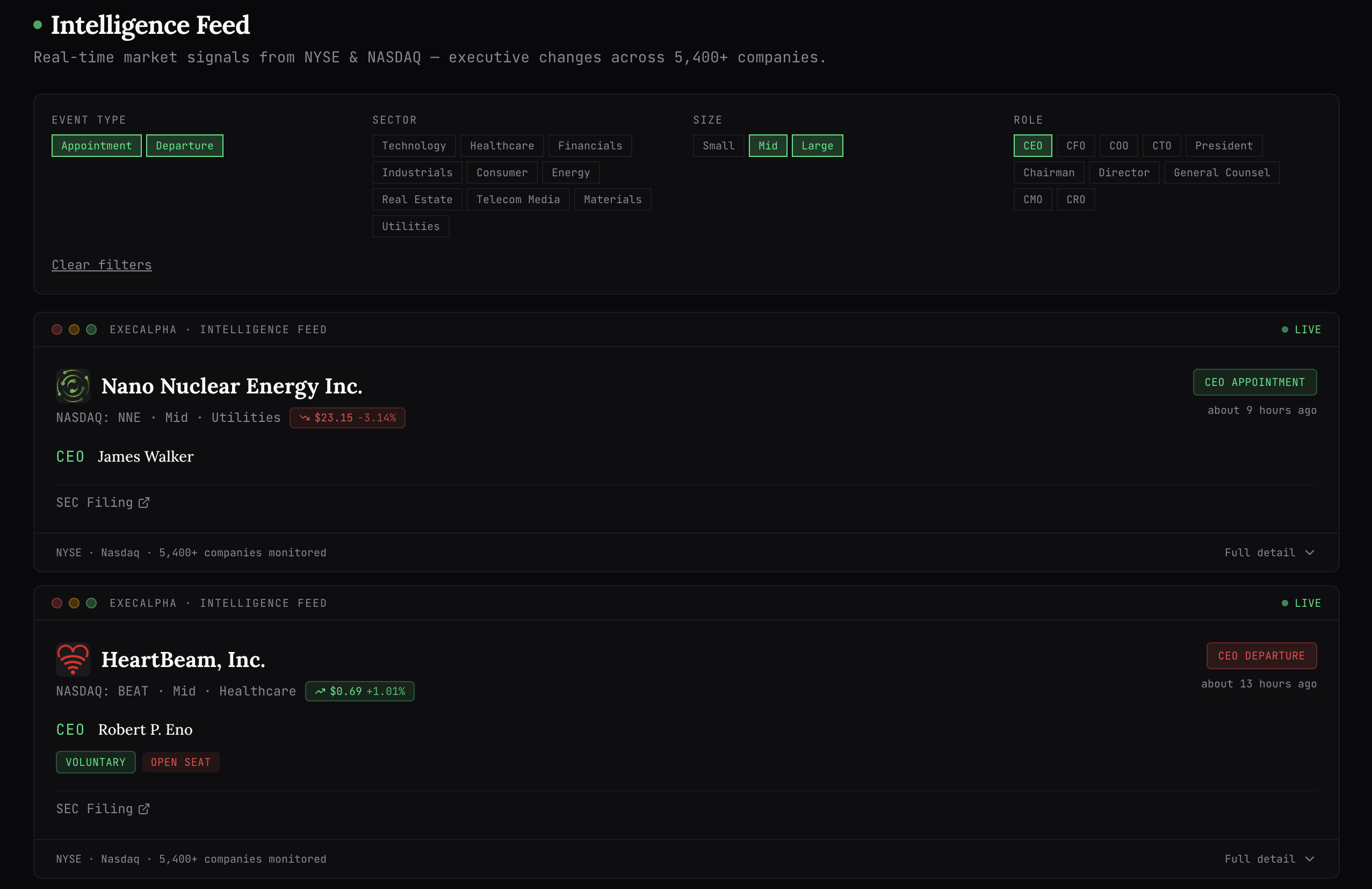This screenshot has height=889, width=1372.
Task: Click the CEO APPOINTMENT badge
Action: click(x=1254, y=382)
